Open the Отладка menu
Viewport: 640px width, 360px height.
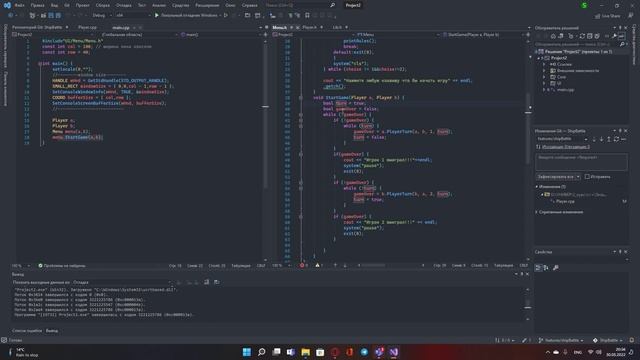[x=123, y=5]
